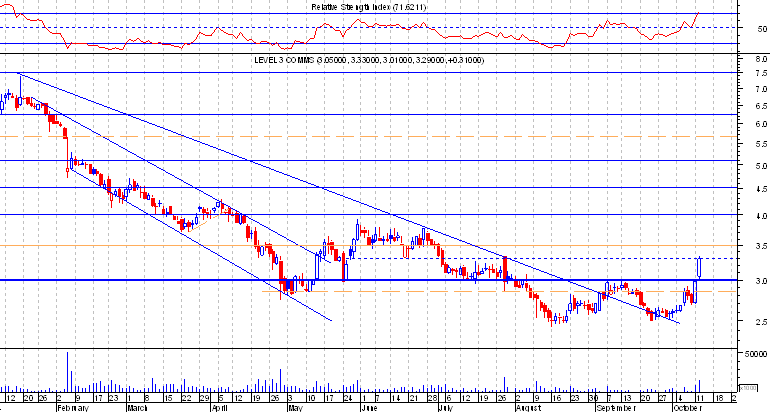Click the 2.5 price axis label

coord(762,322)
